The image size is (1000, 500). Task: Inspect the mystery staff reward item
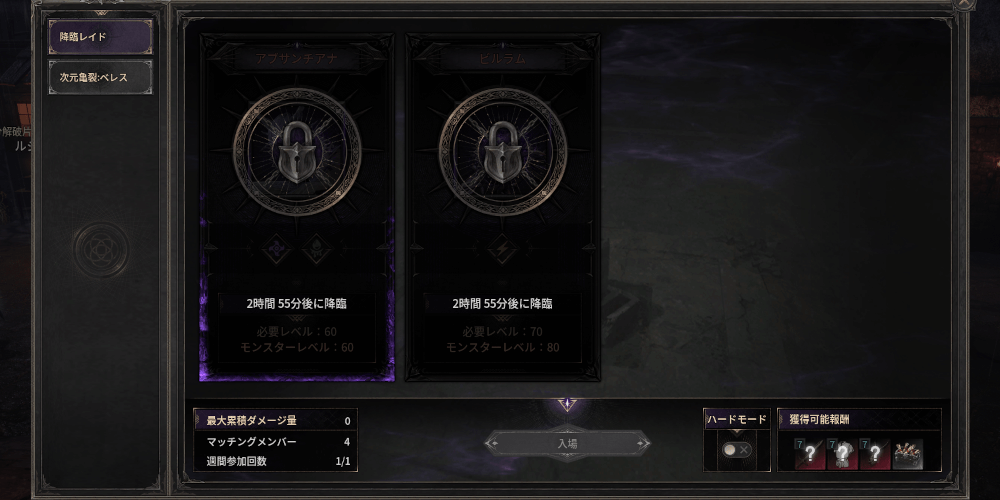874,453
